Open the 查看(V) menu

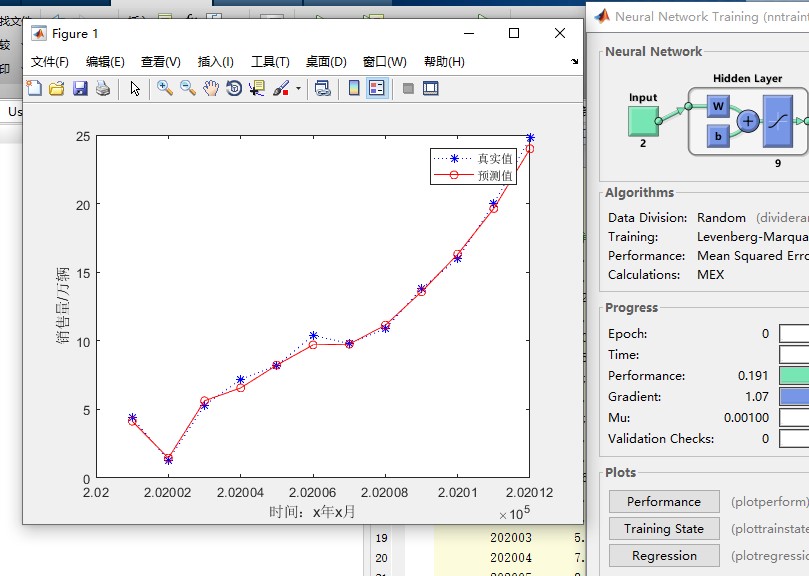160,62
